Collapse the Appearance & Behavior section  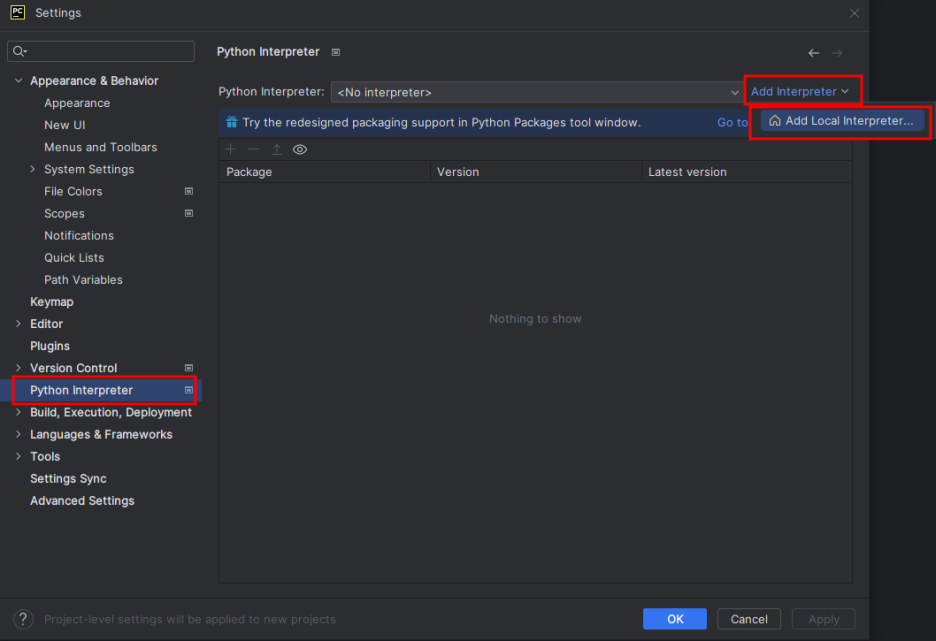pyautogui.click(x=19, y=80)
